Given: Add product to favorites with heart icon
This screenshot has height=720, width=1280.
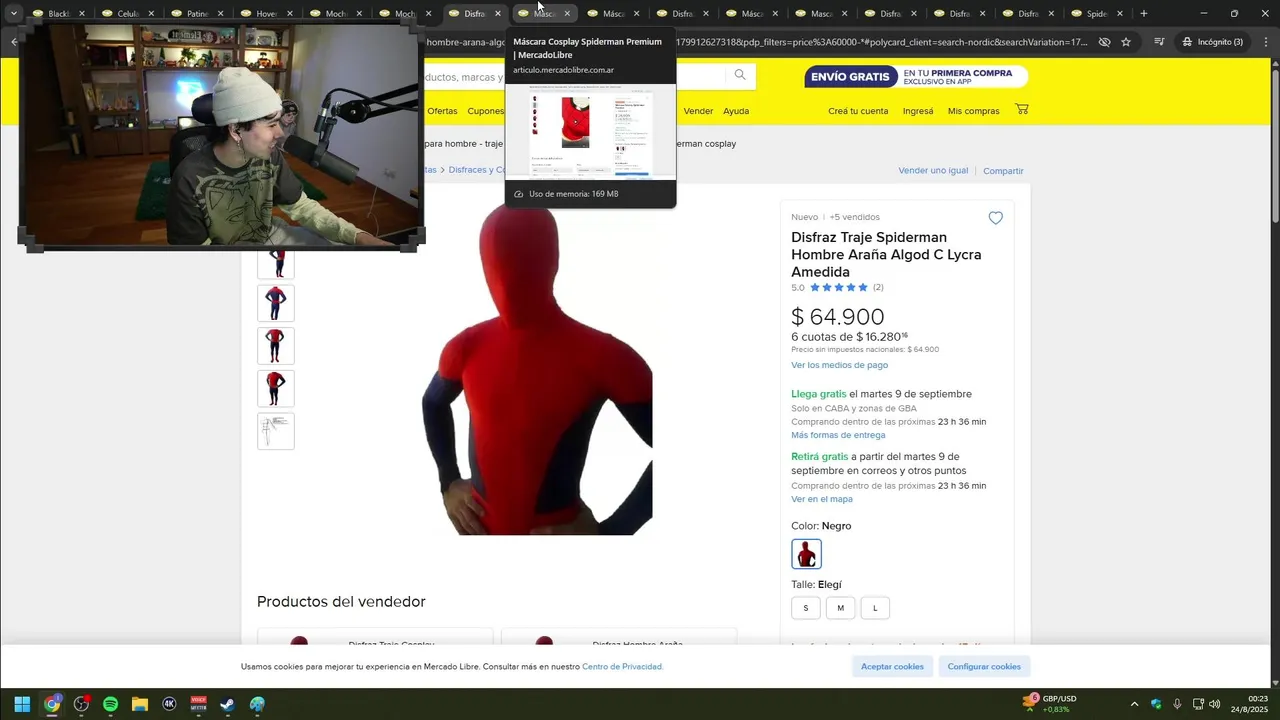Looking at the screenshot, I should click(x=995, y=218).
